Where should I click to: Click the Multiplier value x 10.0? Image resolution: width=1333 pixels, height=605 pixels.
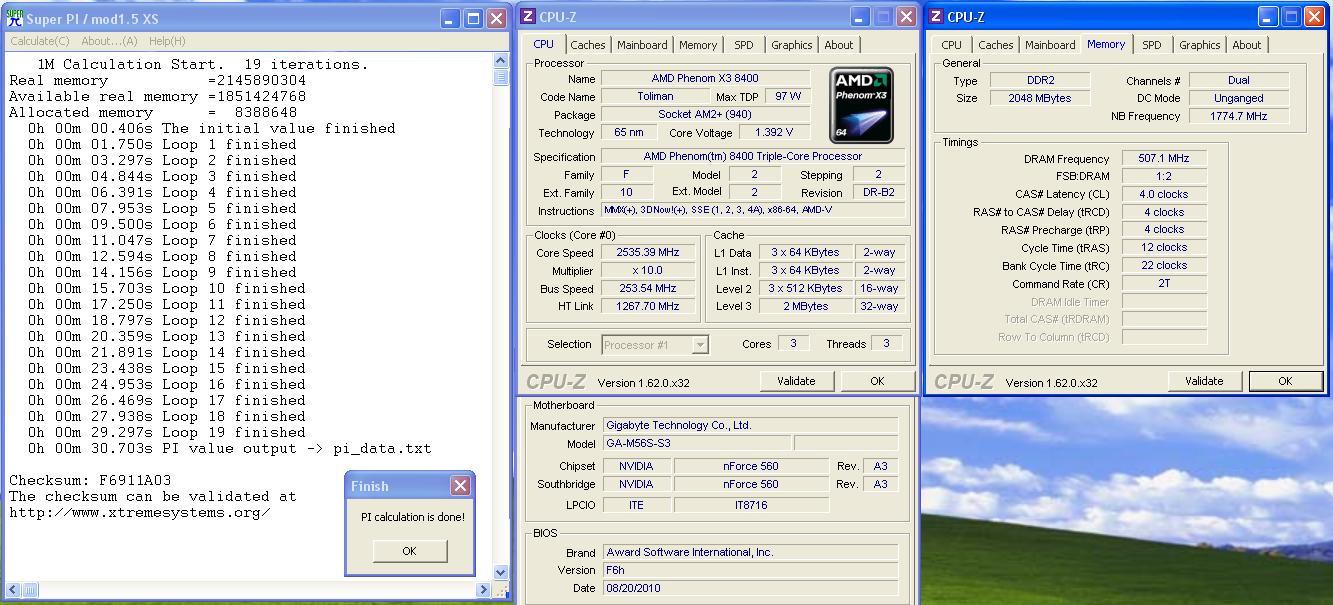coord(648,271)
